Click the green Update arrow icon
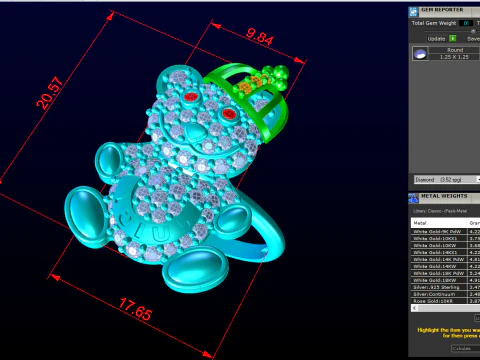480x360 pixels. (x=453, y=39)
